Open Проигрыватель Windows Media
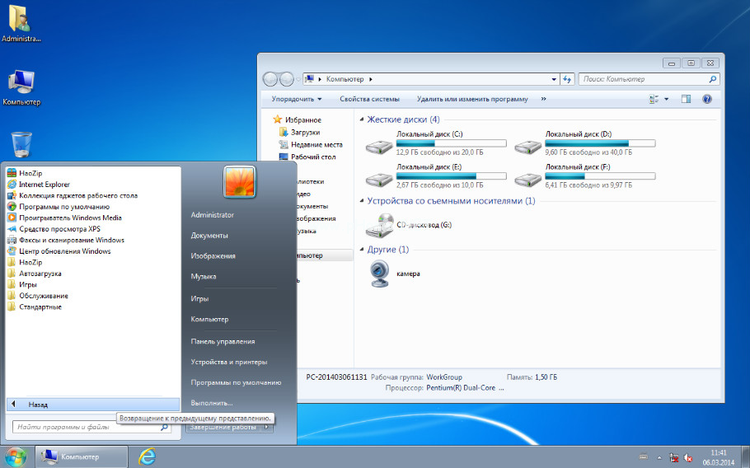Viewport: 750px width, 468px height. coord(69,217)
